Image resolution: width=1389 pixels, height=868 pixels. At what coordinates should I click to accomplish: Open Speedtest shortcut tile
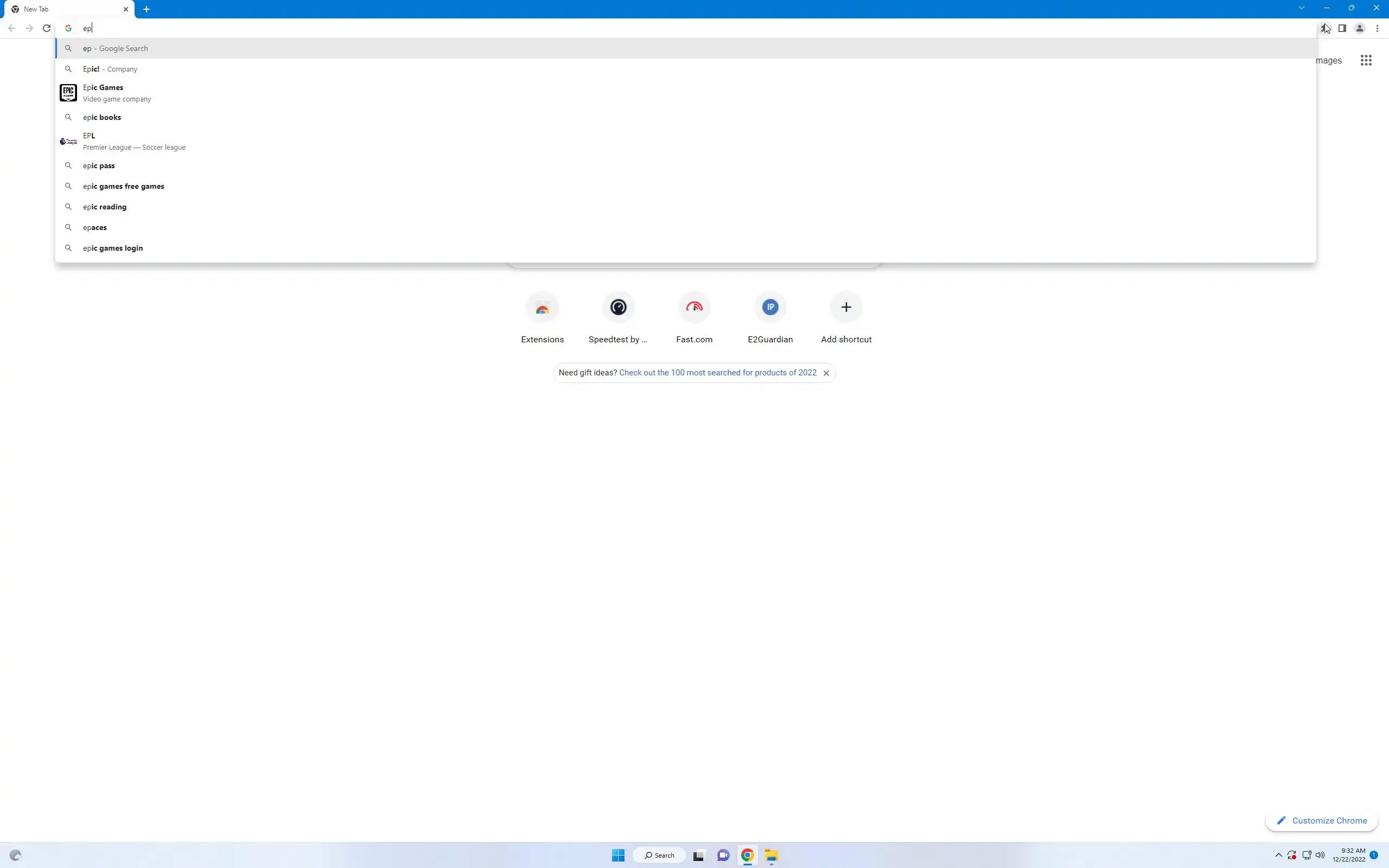[617, 308]
